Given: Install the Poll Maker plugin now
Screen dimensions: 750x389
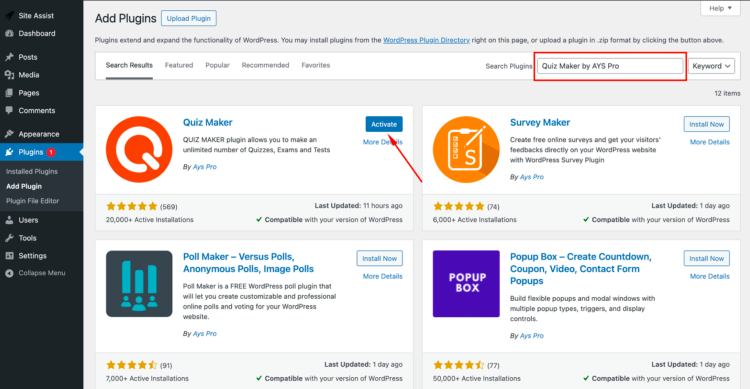Looking at the screenshot, I should click(x=379, y=258).
